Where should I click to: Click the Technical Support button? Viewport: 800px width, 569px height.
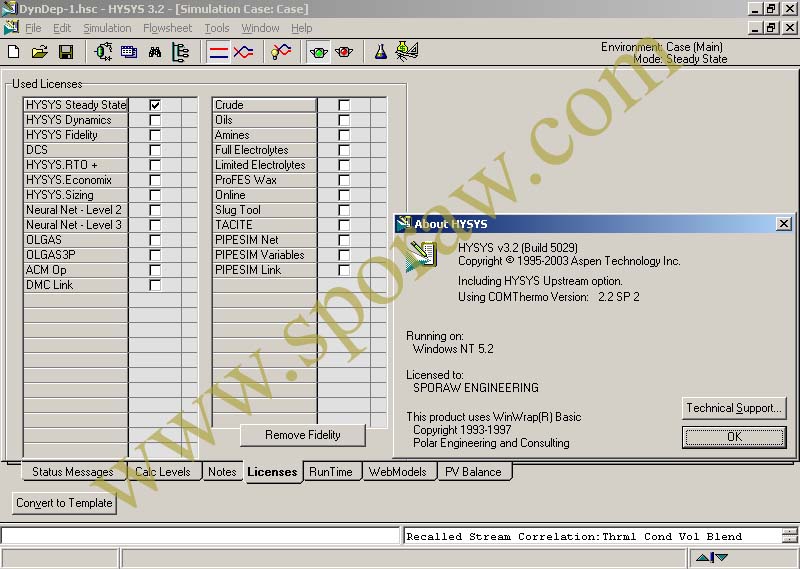point(734,408)
